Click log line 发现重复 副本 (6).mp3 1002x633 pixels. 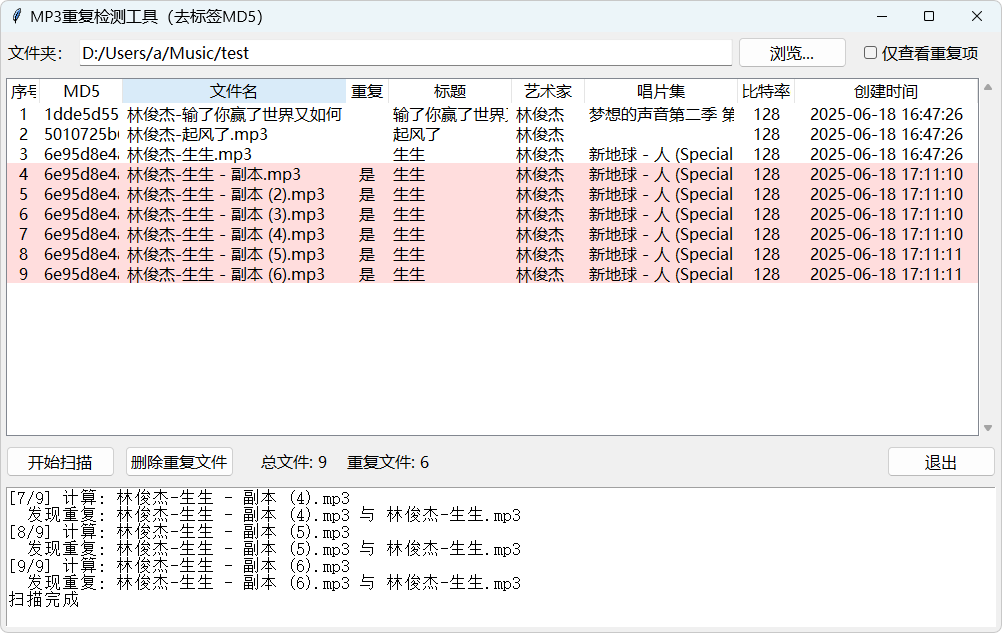[274, 583]
